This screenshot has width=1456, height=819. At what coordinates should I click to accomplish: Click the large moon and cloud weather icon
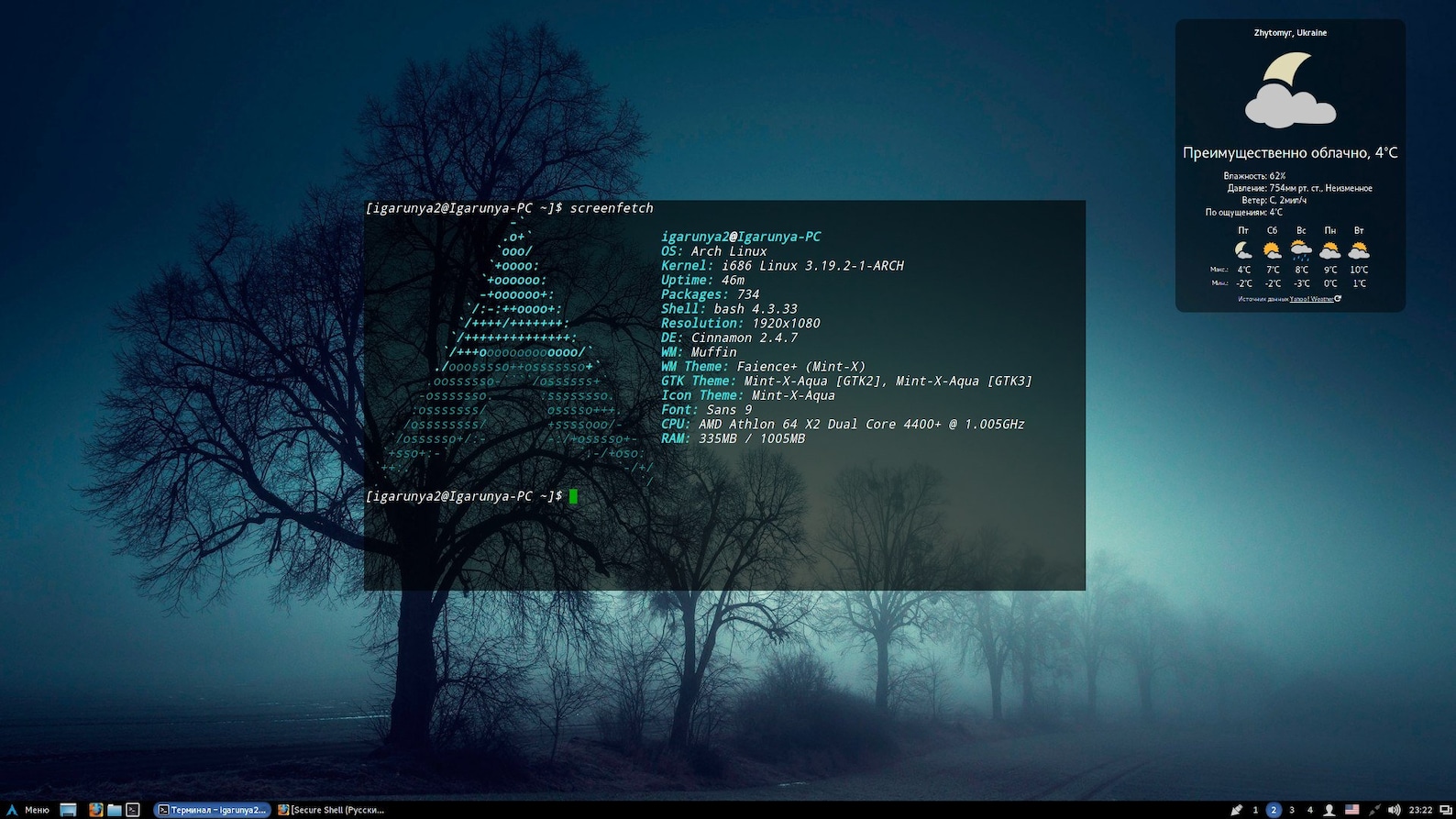pyautogui.click(x=1290, y=89)
